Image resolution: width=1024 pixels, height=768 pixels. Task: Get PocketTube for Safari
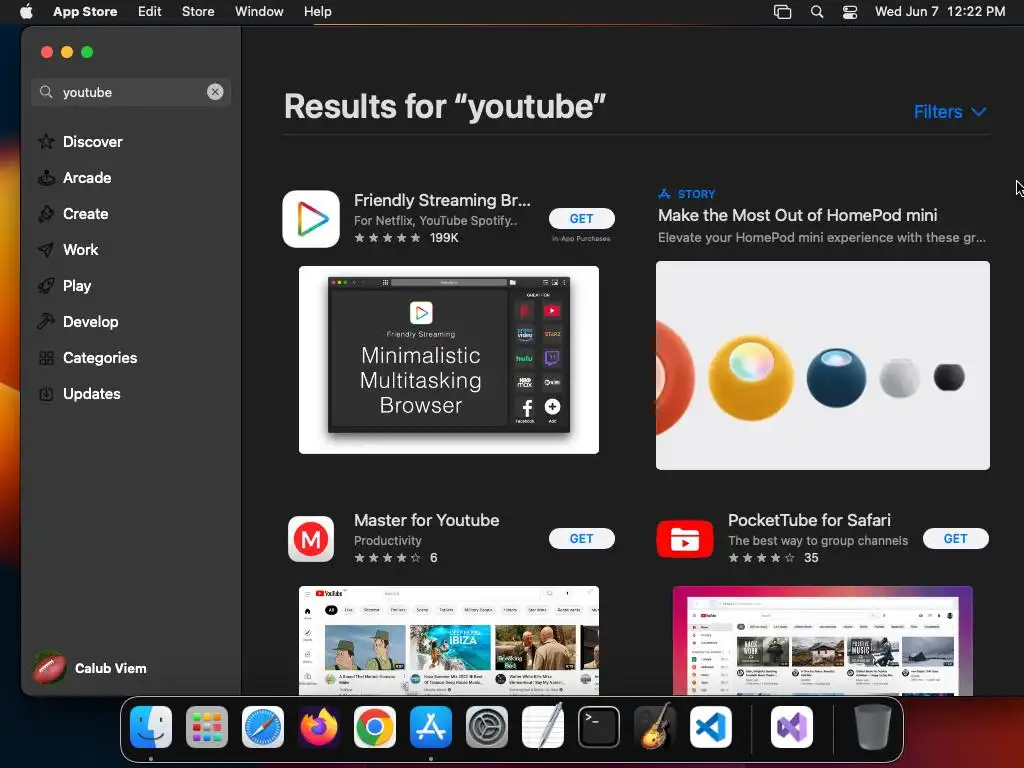tap(955, 539)
